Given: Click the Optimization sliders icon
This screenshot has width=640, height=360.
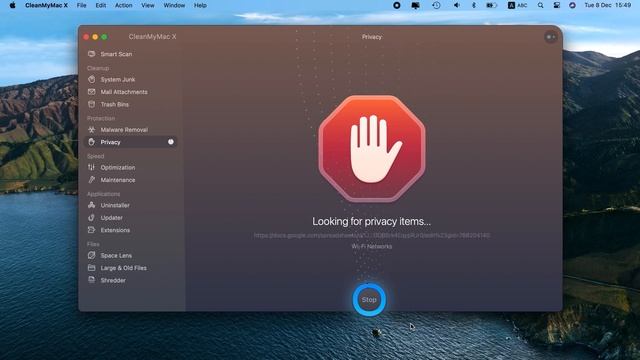Looking at the screenshot, I should coord(91,167).
